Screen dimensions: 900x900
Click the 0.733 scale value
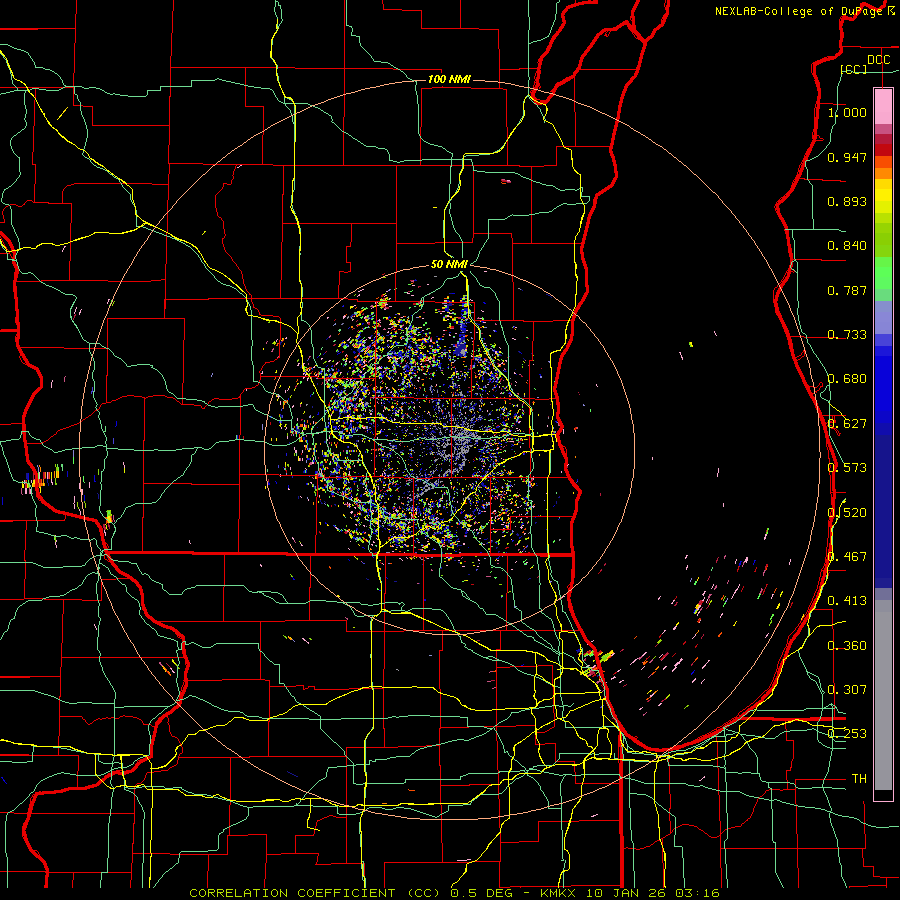(x=847, y=335)
